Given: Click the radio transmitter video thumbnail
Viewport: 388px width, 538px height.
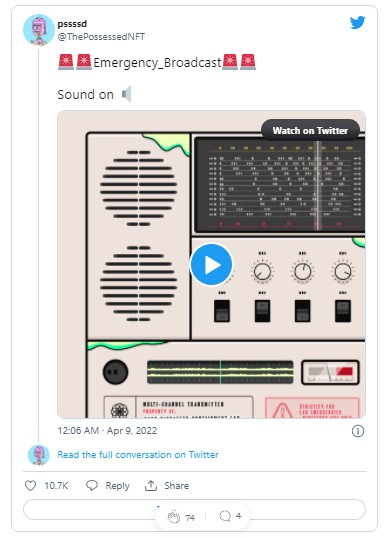Looking at the screenshot, I should click(211, 264).
